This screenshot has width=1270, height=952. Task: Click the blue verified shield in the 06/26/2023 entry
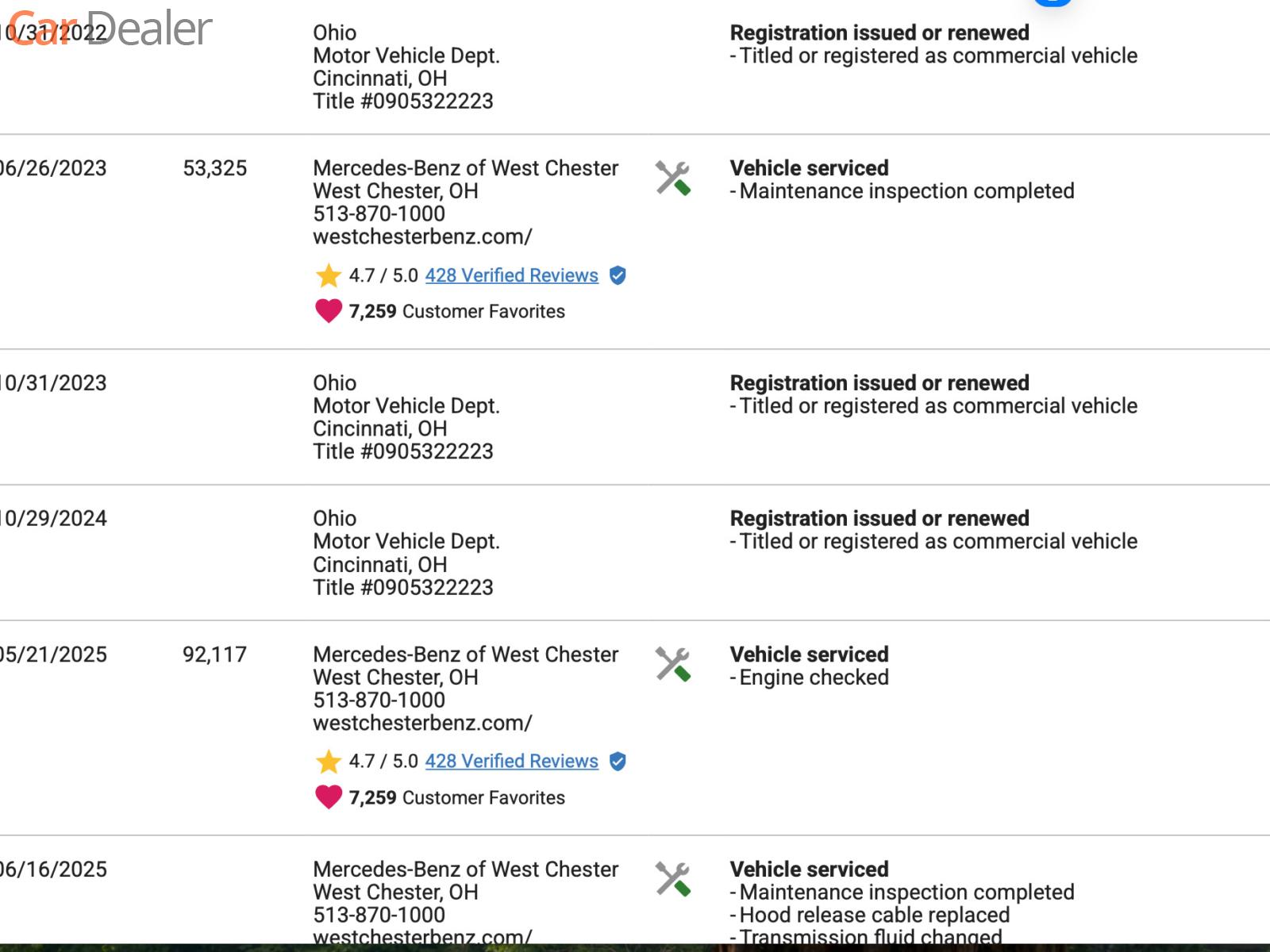pos(618,275)
